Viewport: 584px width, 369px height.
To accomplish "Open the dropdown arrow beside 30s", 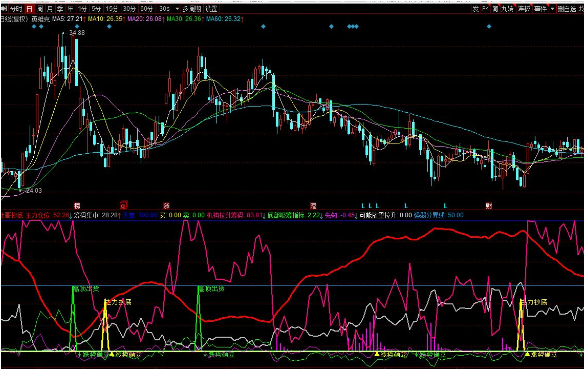I will point(177,9).
